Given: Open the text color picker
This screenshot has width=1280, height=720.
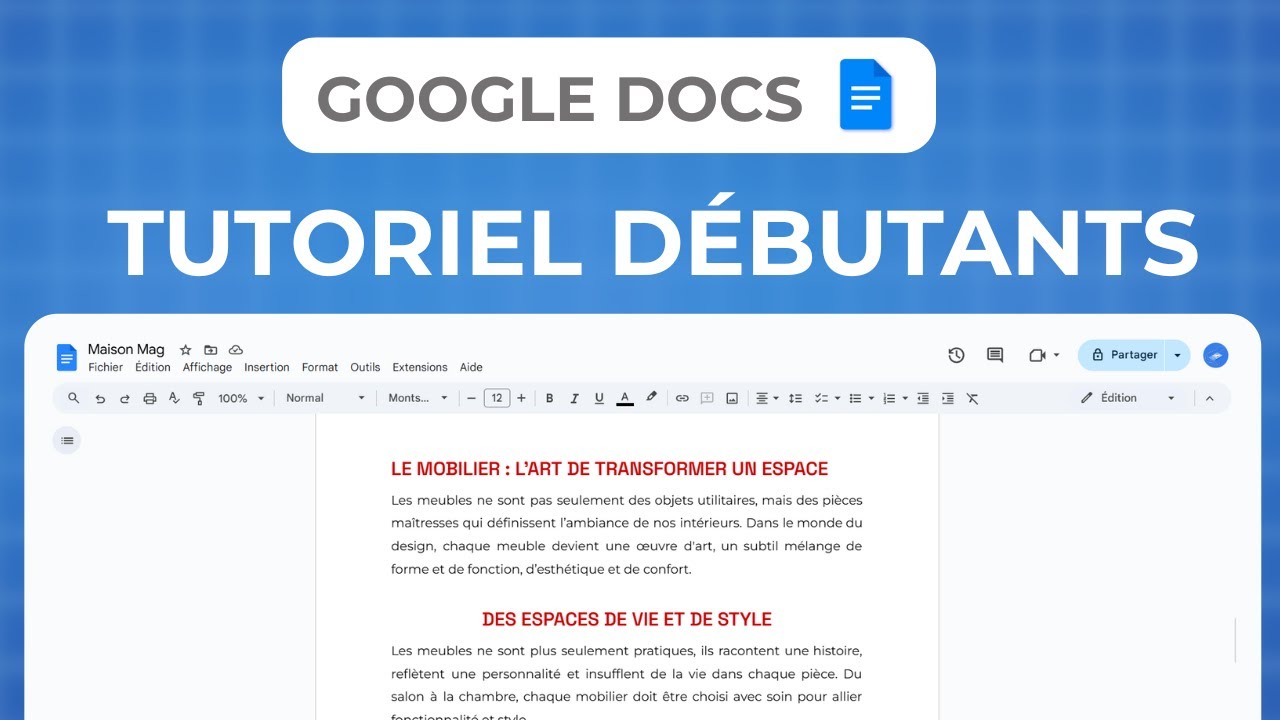Looking at the screenshot, I should click(625, 398).
